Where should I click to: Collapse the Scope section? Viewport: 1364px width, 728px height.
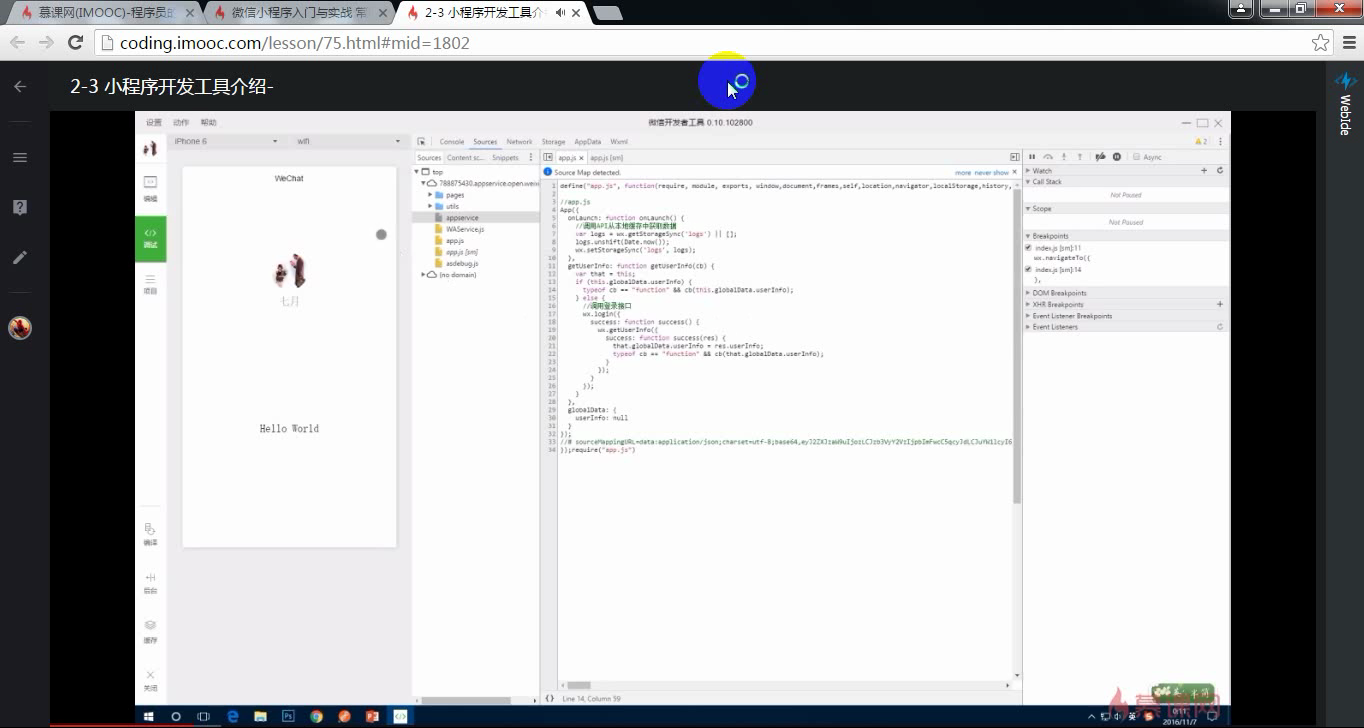click(x=1029, y=209)
